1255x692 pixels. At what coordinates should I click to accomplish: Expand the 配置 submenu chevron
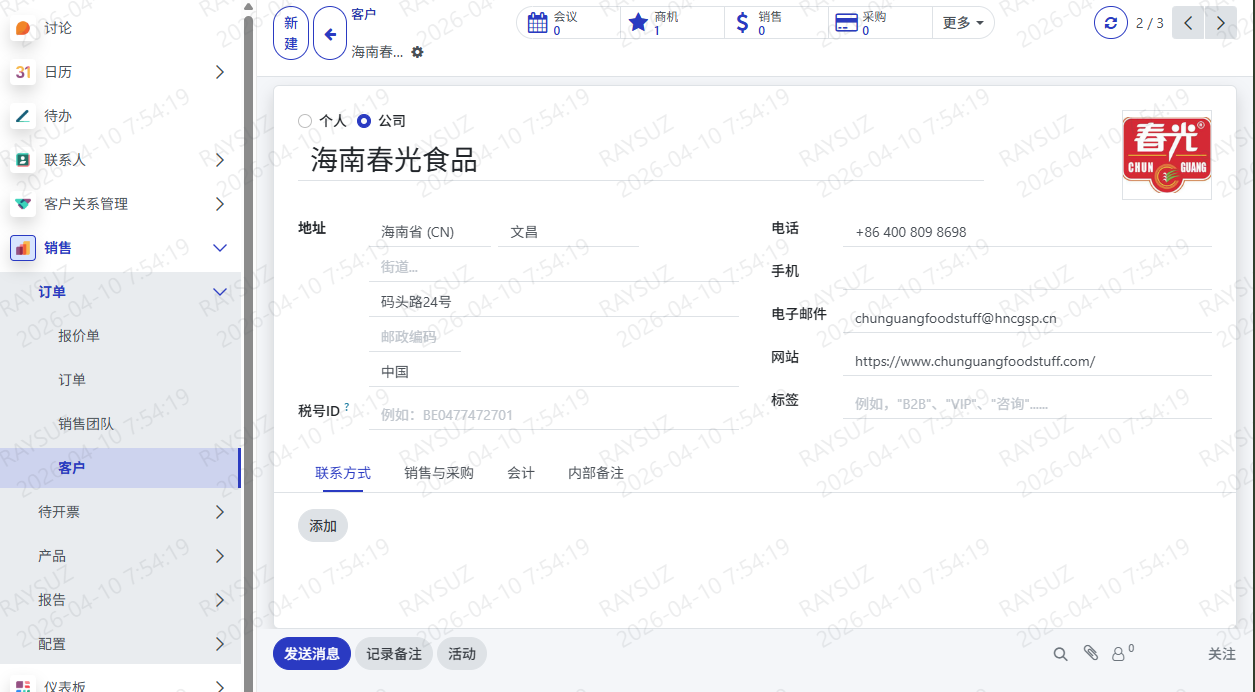[x=220, y=644]
